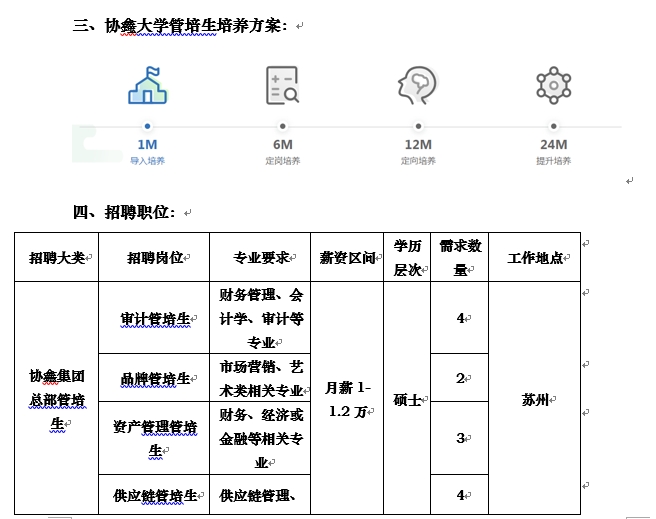Viewport: 656px width, 519px height.
Task: Select the 6M timeline dot
Action: click(x=283, y=126)
